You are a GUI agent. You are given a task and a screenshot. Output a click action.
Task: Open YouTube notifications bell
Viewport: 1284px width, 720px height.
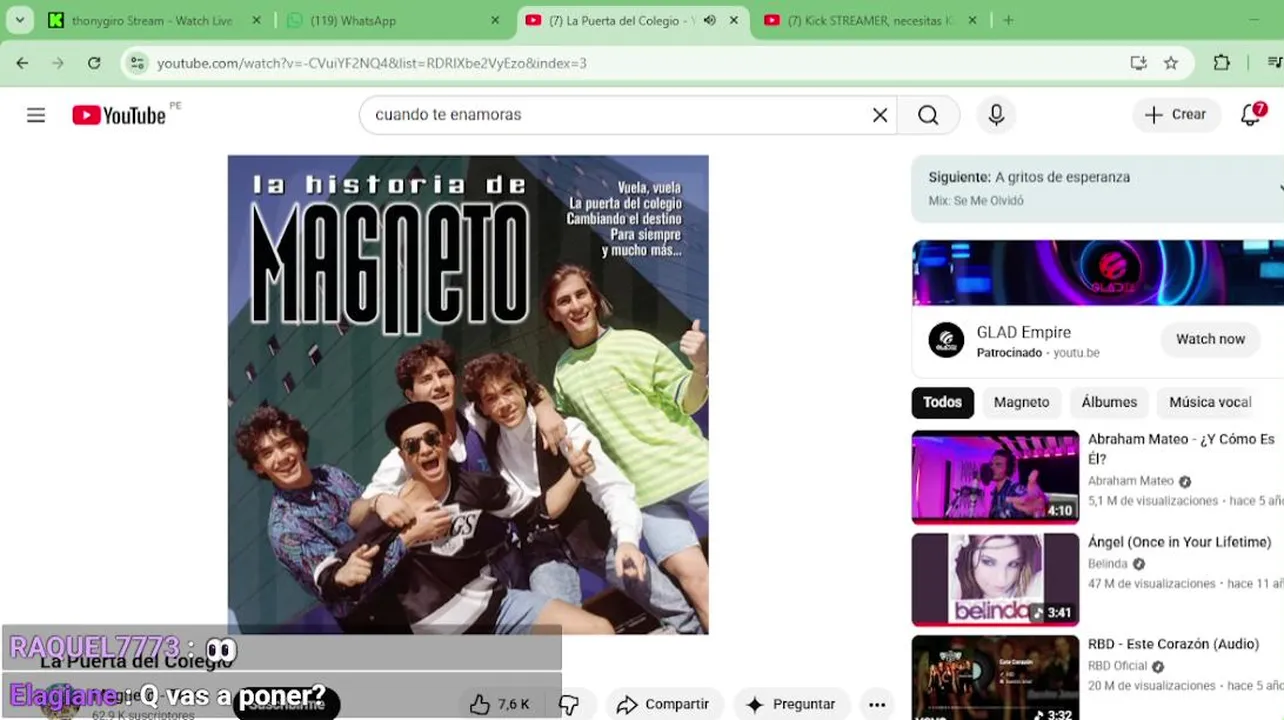point(1251,115)
